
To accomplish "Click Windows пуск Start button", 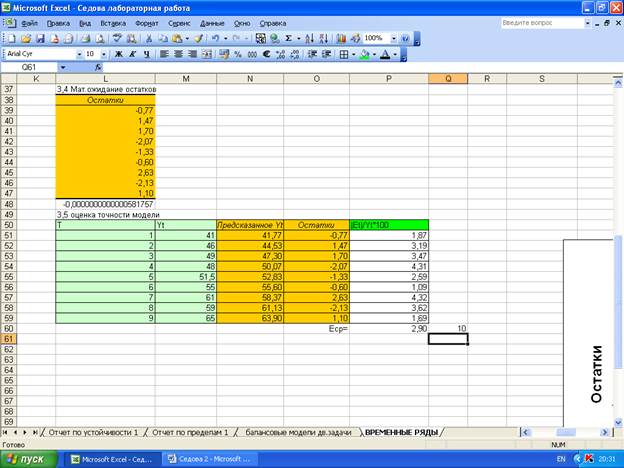I will click(29, 459).
